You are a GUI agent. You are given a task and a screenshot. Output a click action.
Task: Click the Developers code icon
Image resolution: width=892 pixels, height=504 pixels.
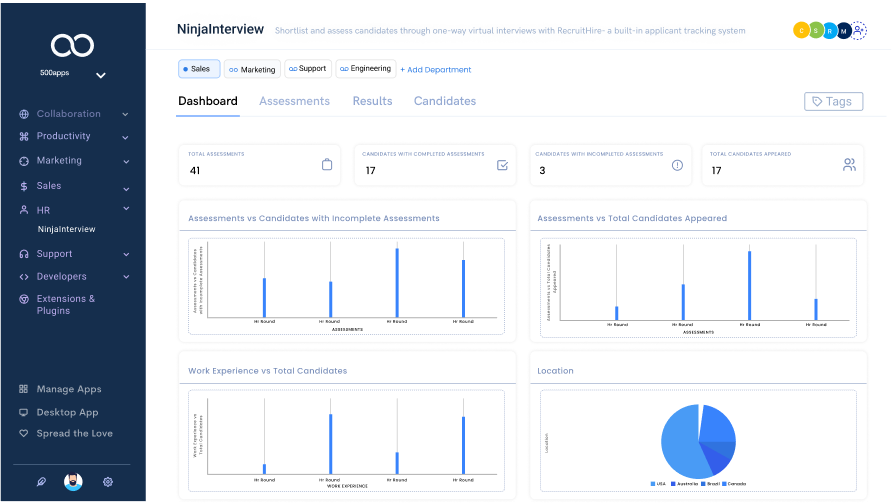point(24,277)
